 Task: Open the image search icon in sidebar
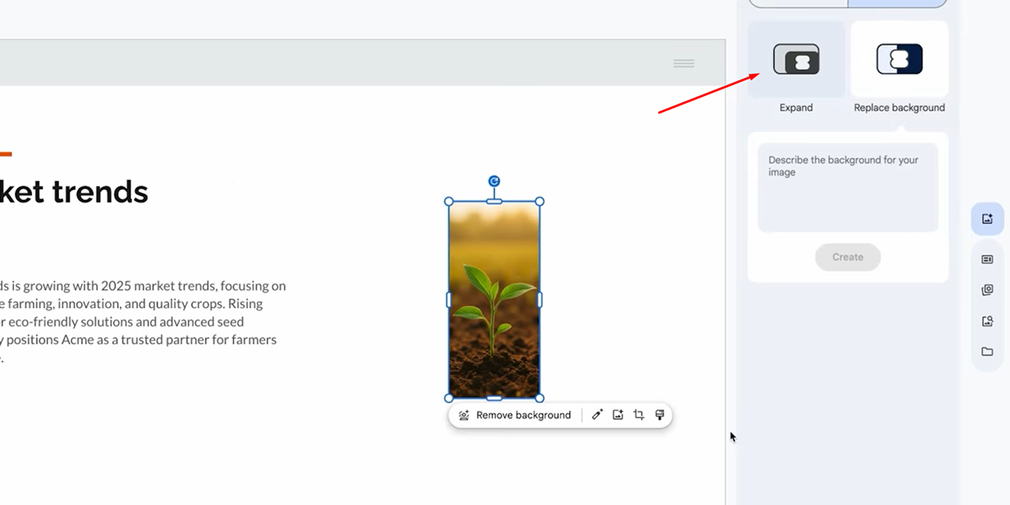point(987,321)
